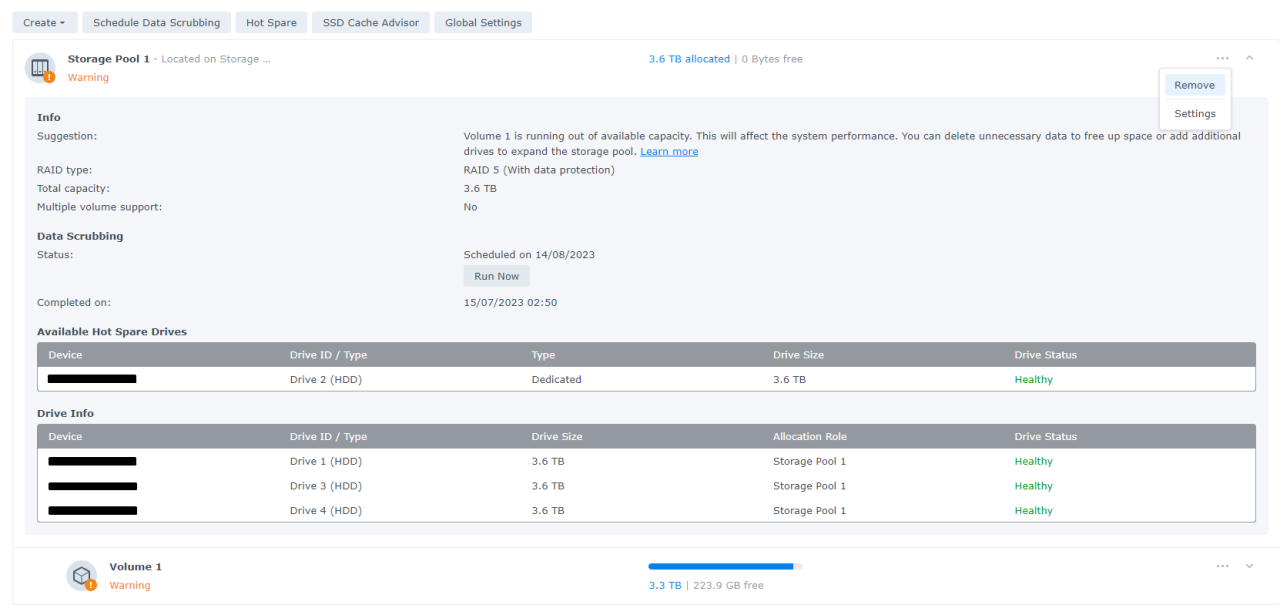The width and height of the screenshot is (1280, 615).
Task: Select the Drive 2 hot spare row
Action: point(645,380)
